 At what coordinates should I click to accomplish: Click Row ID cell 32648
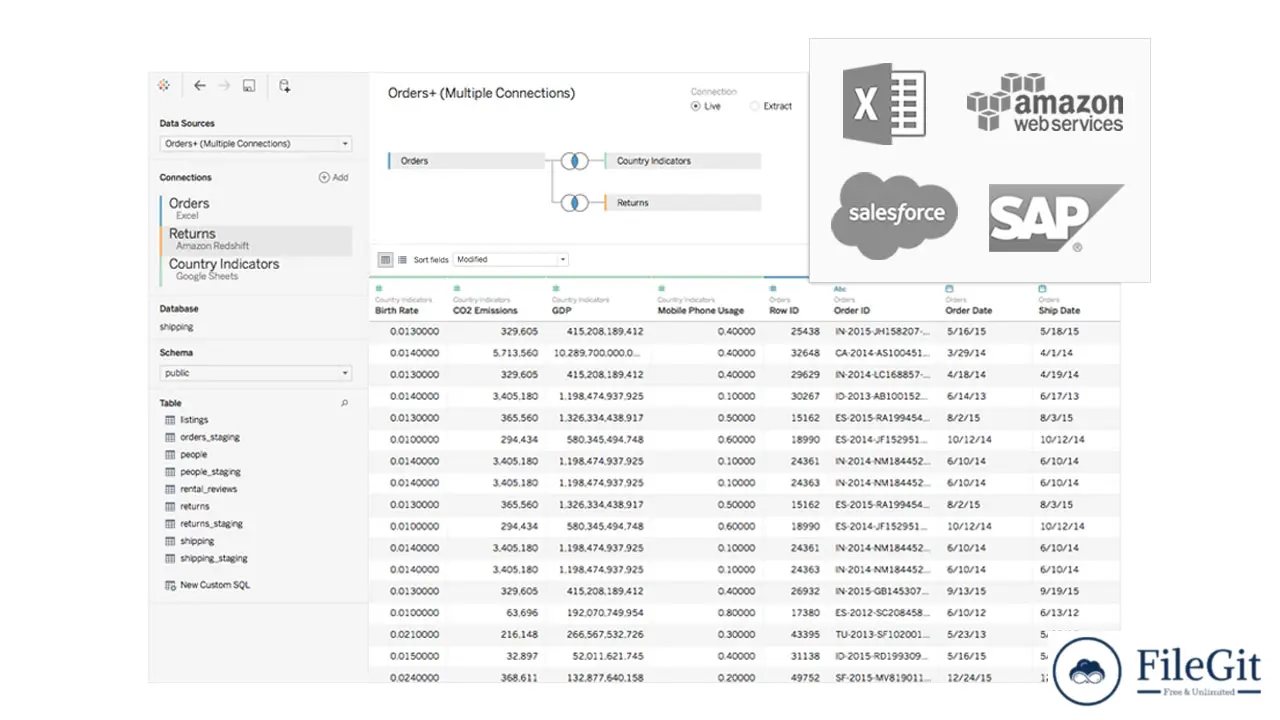(804, 353)
